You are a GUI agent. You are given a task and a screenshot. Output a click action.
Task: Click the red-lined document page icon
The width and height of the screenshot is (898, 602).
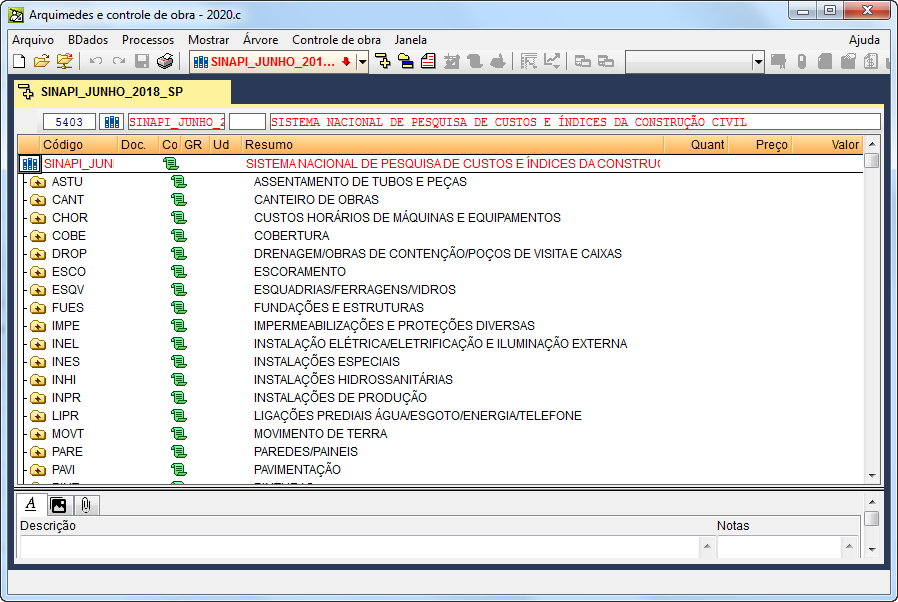(x=428, y=61)
